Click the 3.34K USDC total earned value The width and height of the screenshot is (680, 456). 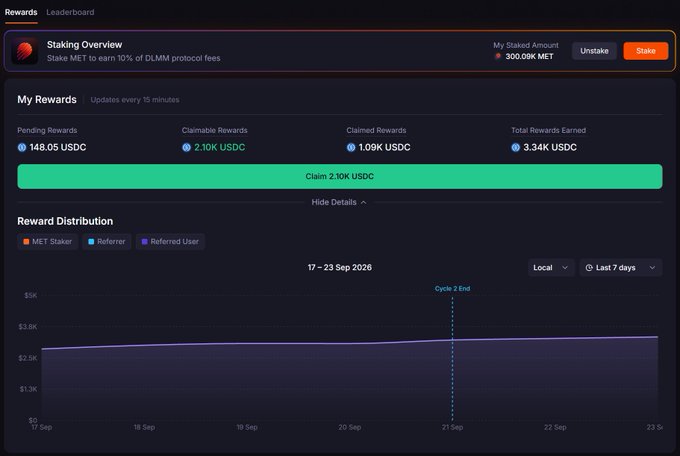(x=550, y=148)
